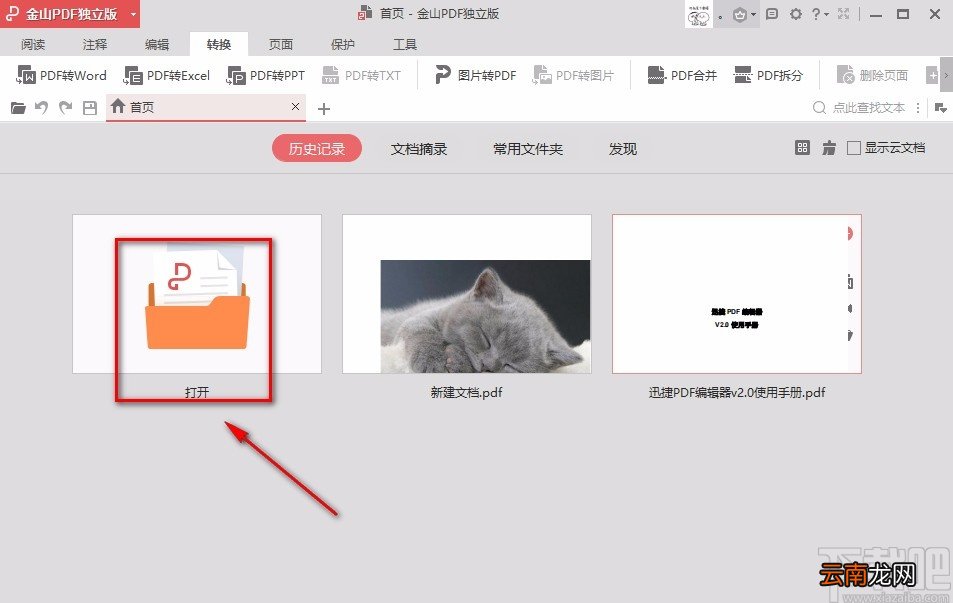Open the 发现 section

pos(623,149)
